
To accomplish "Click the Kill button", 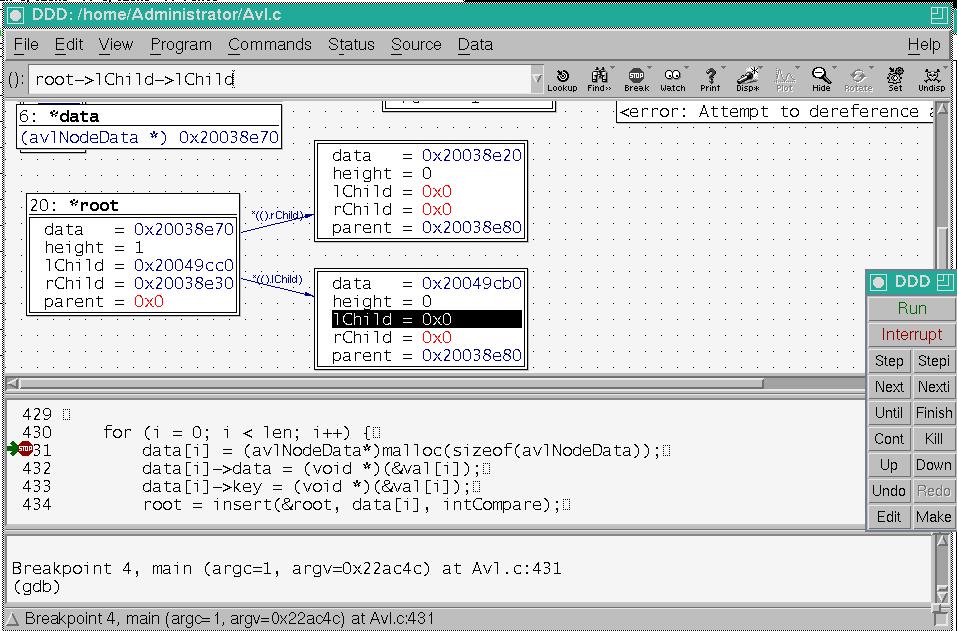I will point(934,439).
